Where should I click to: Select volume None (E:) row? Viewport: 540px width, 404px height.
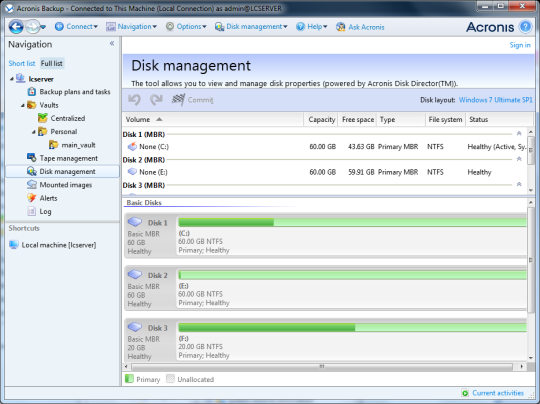point(325,172)
